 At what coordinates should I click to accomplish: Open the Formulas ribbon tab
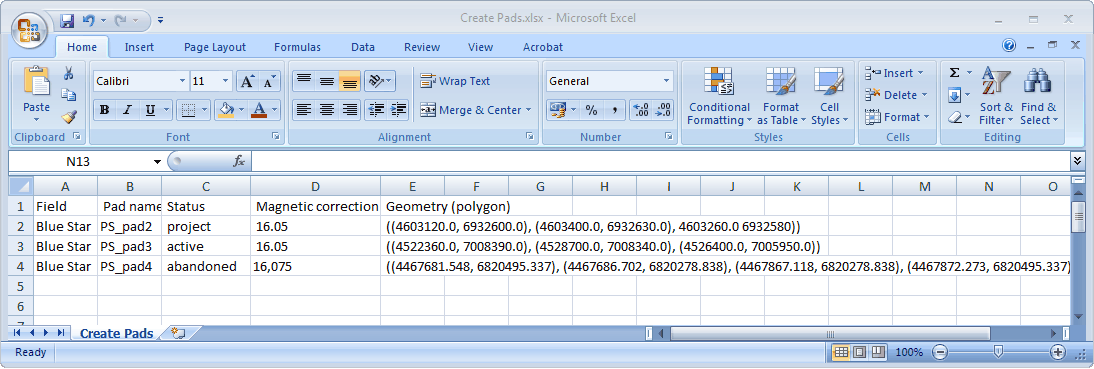pyautogui.click(x=297, y=47)
